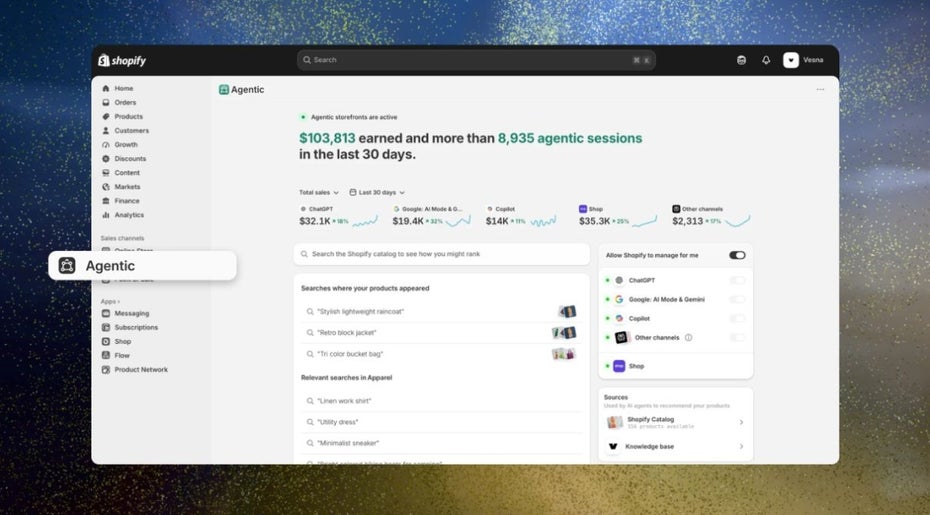Image resolution: width=930 pixels, height=515 pixels.
Task: Click the Messaging app icon
Action: tap(106, 313)
